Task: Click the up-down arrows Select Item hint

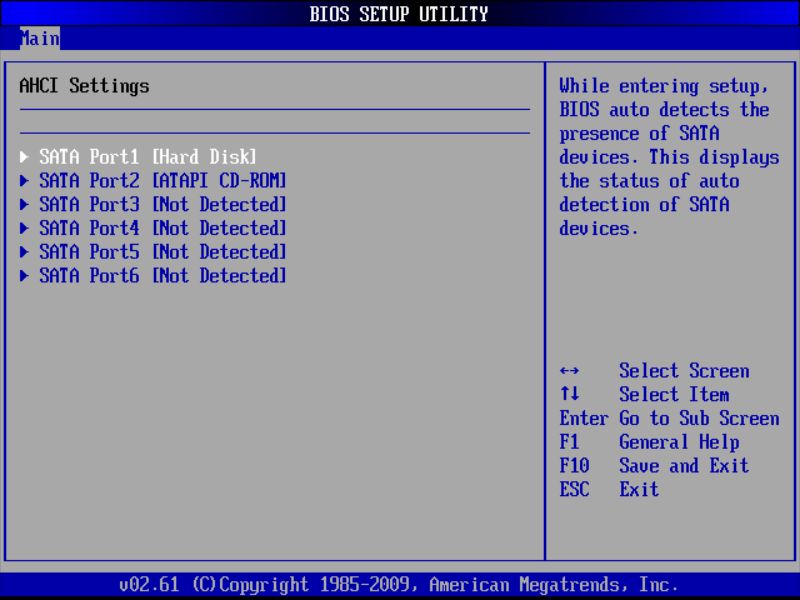Action: (569, 394)
